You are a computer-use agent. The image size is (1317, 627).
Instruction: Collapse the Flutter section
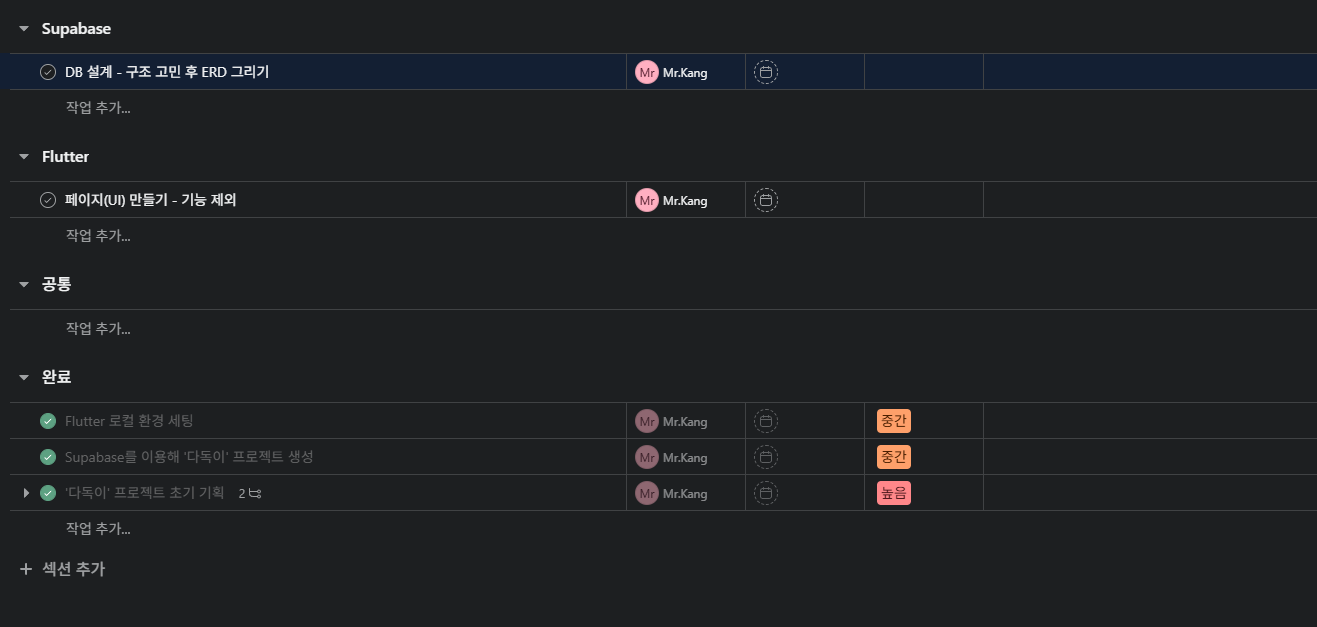click(24, 157)
